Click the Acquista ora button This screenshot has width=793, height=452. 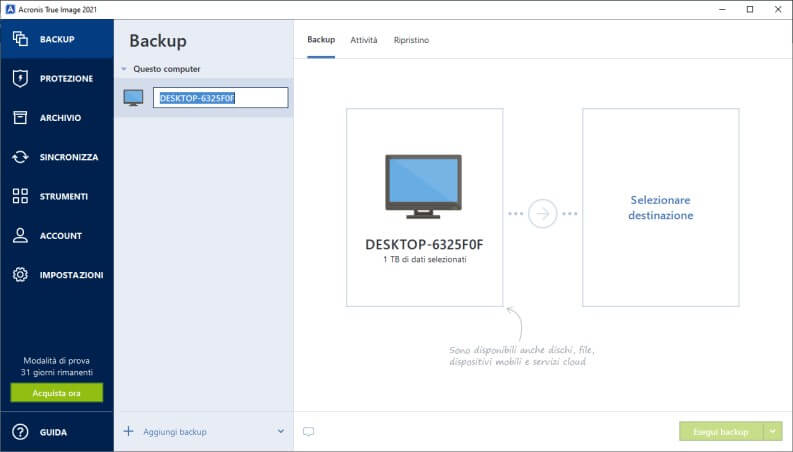[x=57, y=393]
